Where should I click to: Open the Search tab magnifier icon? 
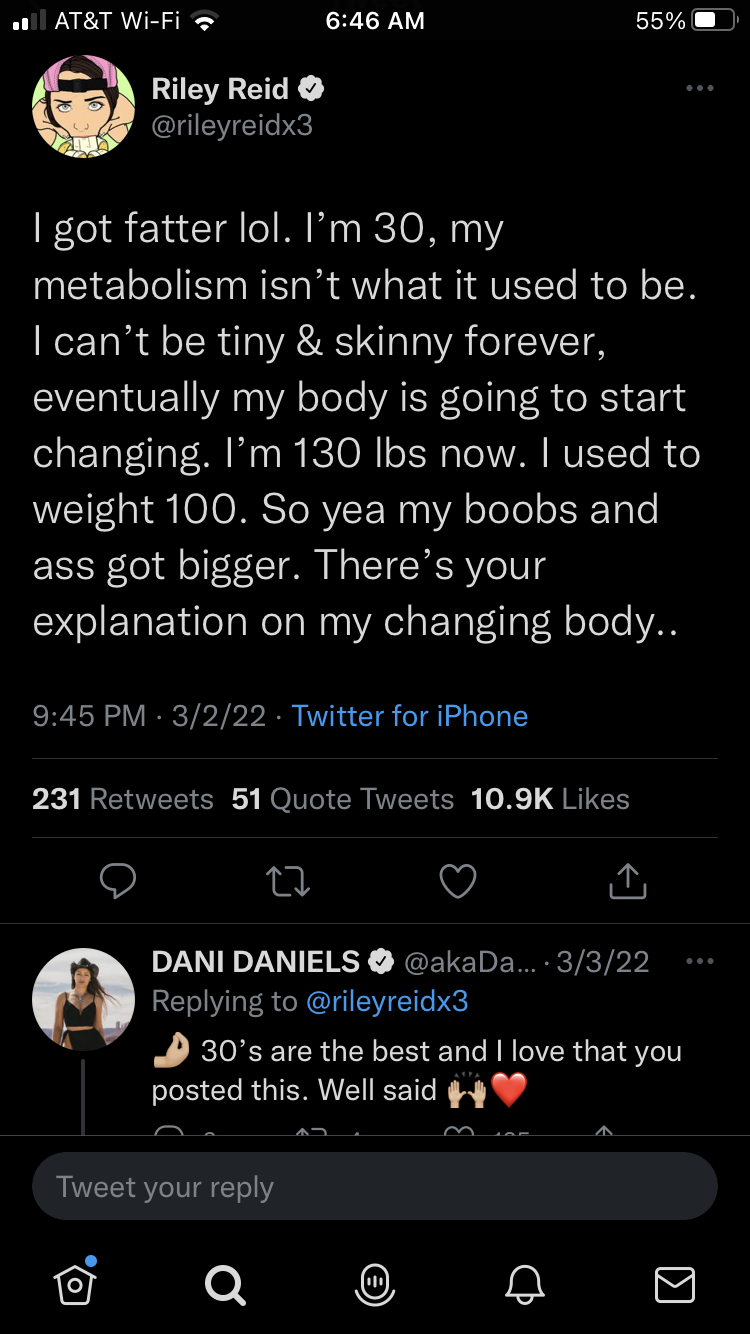pyautogui.click(x=223, y=1283)
